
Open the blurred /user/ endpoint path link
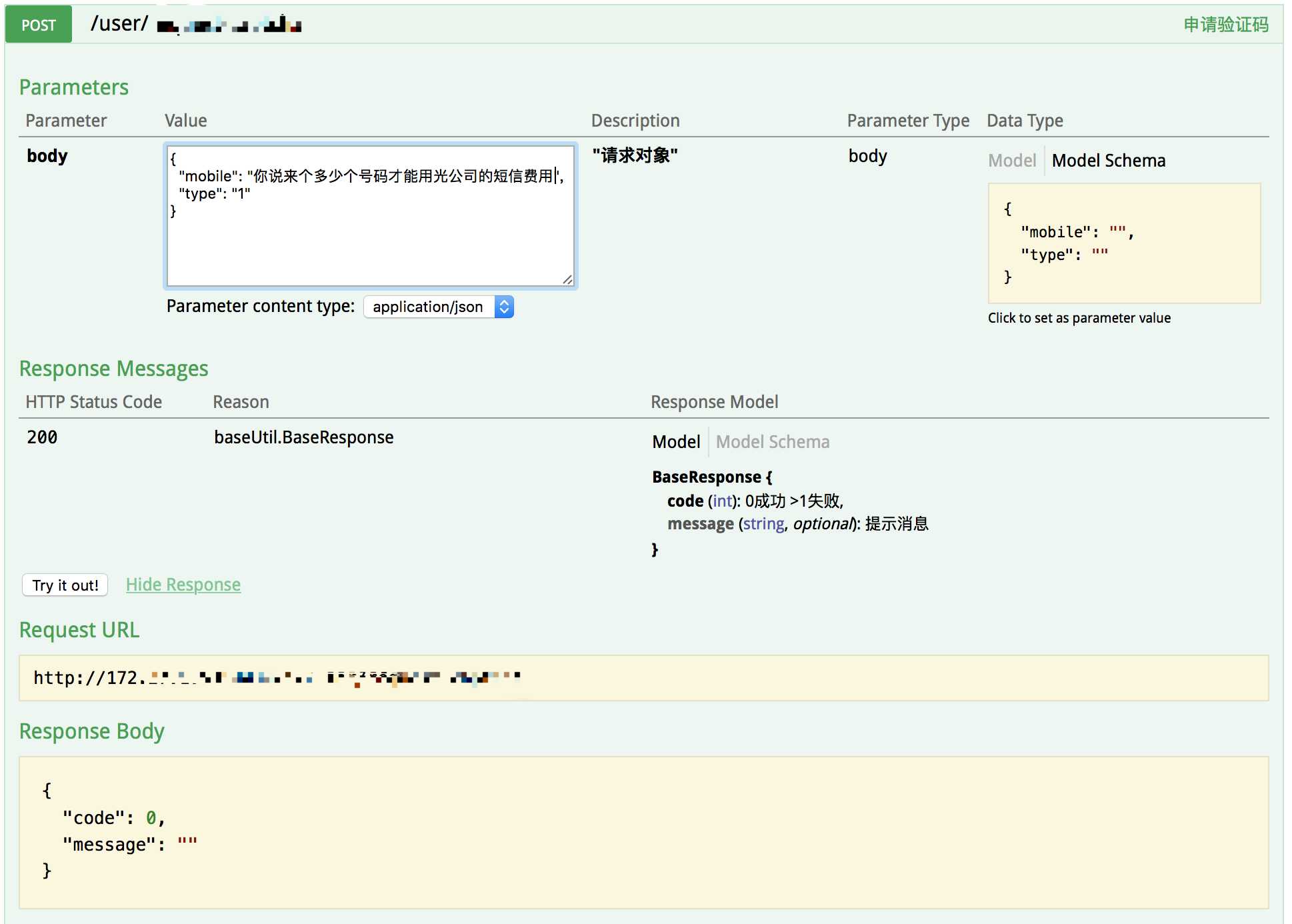coord(196,24)
